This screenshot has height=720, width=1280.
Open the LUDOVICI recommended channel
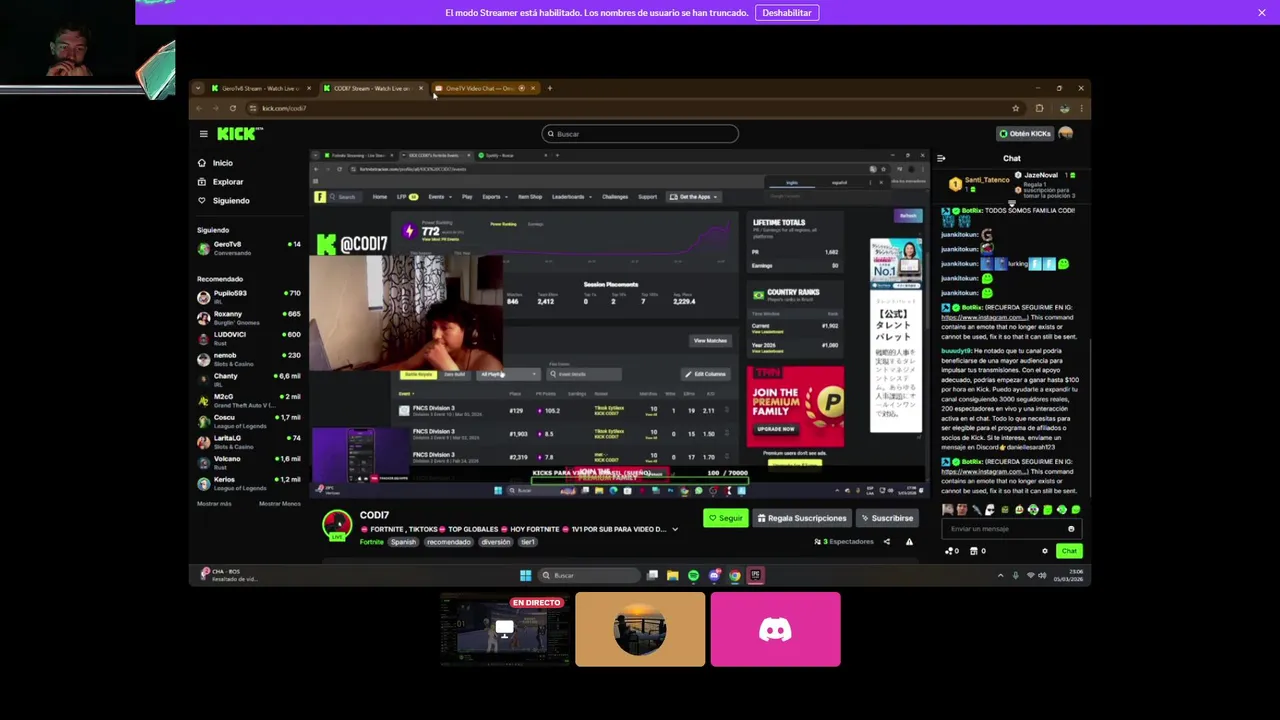249,338
